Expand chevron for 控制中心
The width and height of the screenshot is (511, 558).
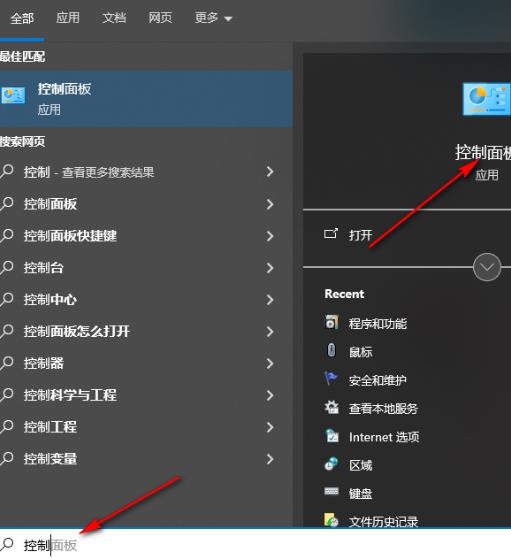pos(270,300)
